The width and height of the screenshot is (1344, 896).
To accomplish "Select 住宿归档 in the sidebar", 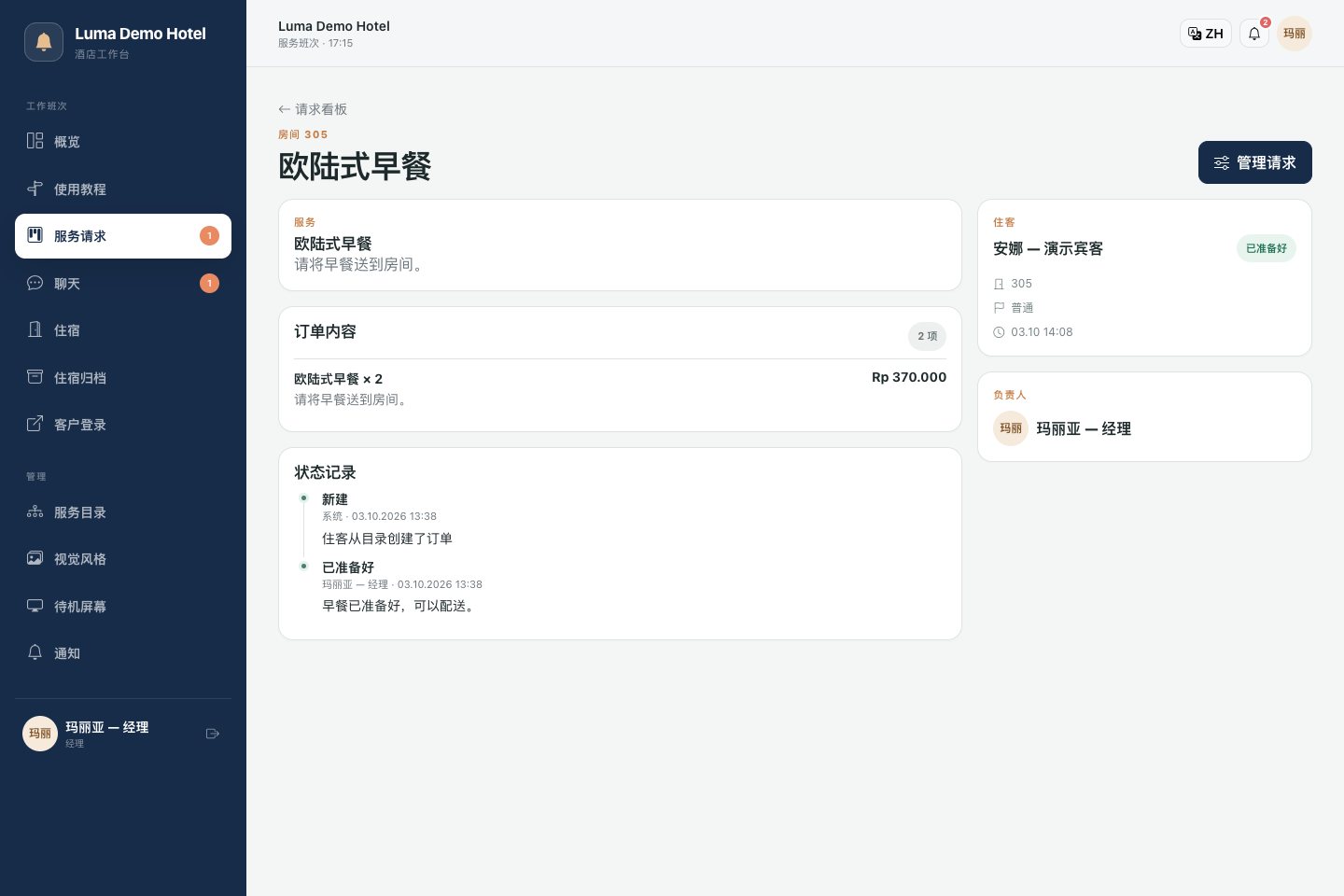I will point(123,377).
